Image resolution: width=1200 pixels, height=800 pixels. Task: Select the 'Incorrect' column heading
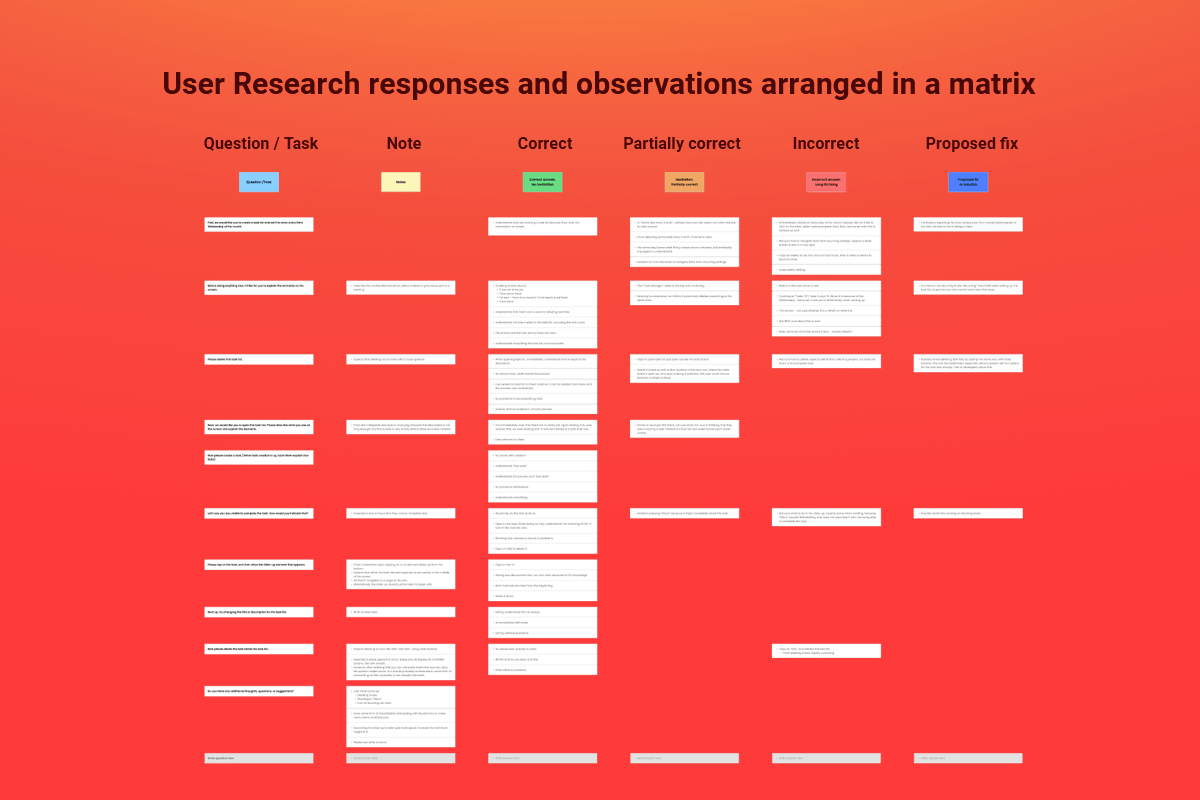(x=826, y=143)
